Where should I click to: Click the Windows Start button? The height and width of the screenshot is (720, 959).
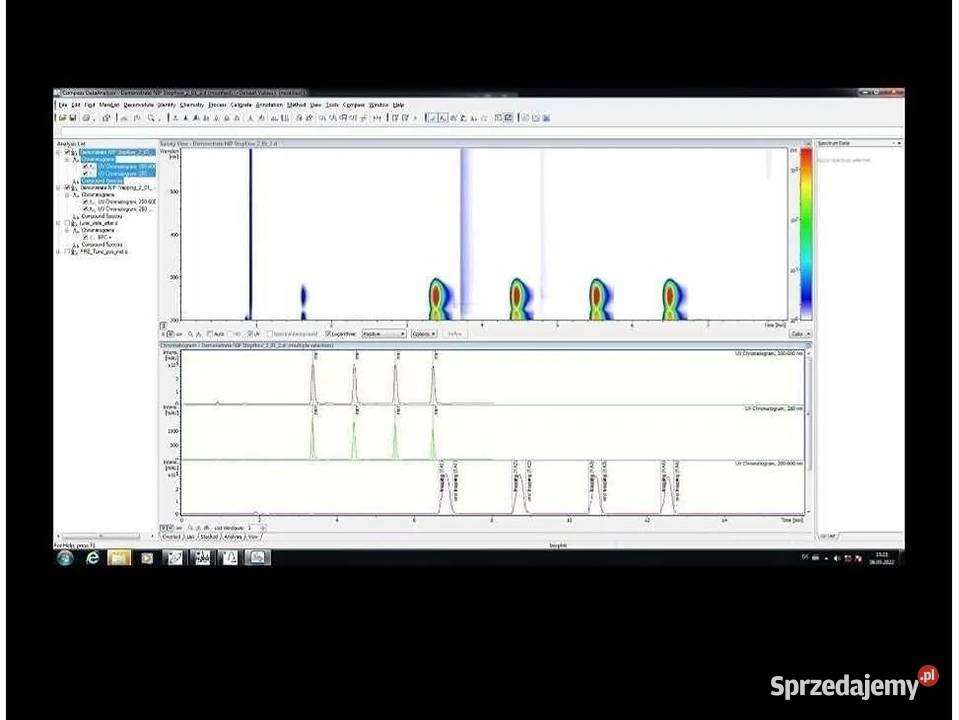(x=65, y=557)
